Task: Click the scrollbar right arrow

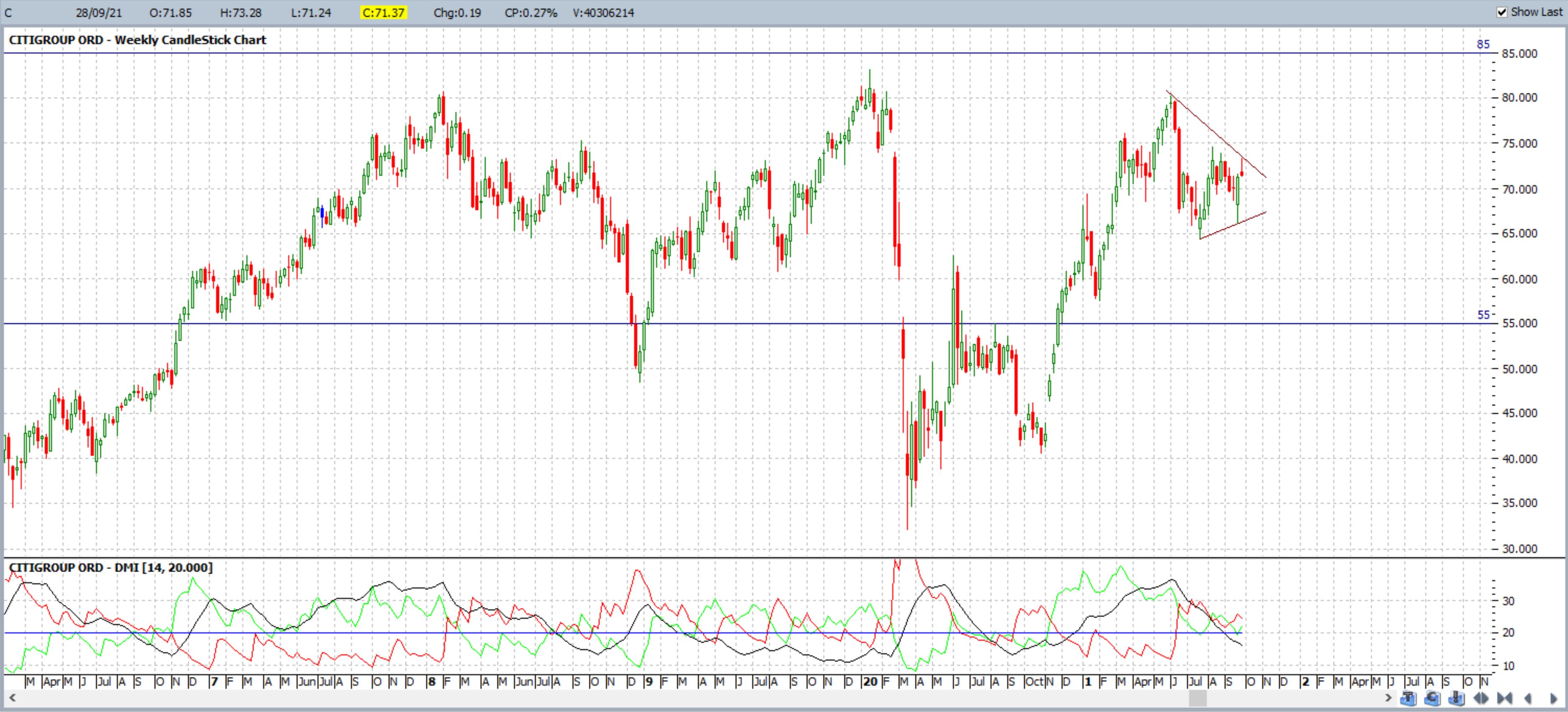Action: click(1388, 698)
